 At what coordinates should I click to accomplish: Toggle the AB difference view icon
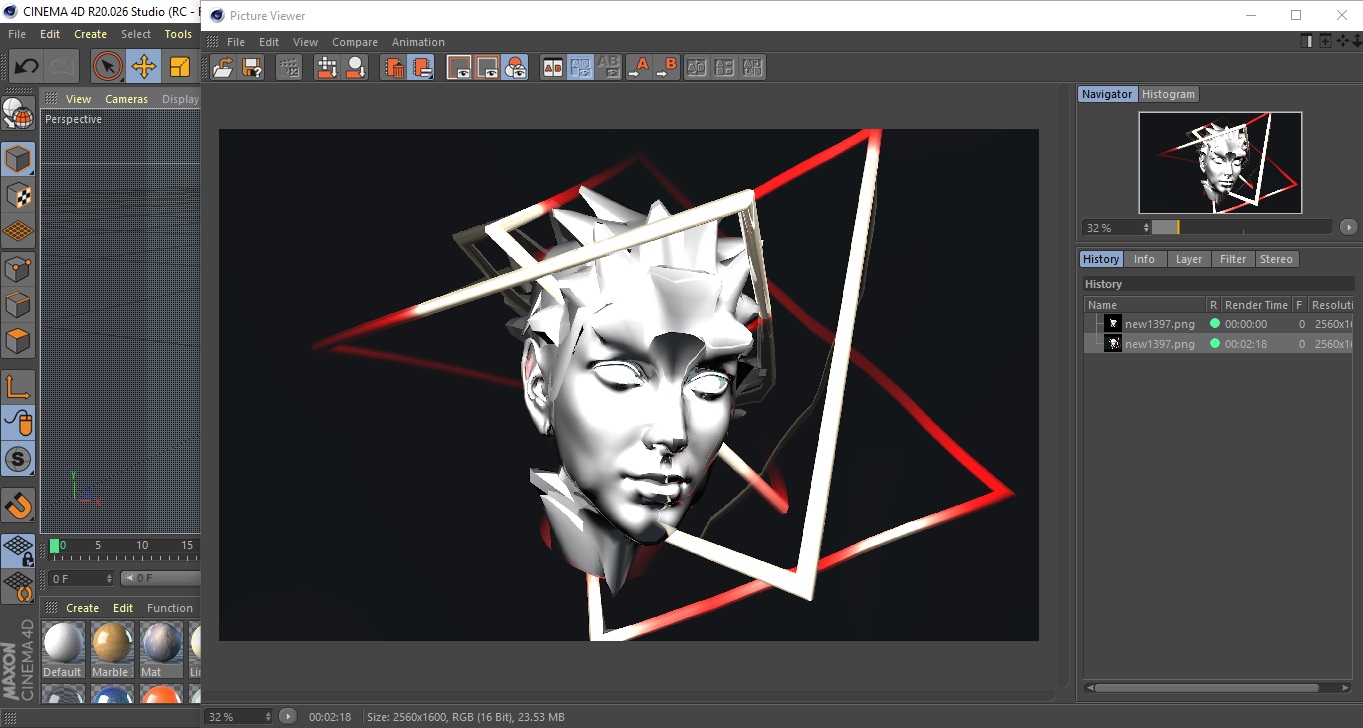pyautogui.click(x=580, y=67)
